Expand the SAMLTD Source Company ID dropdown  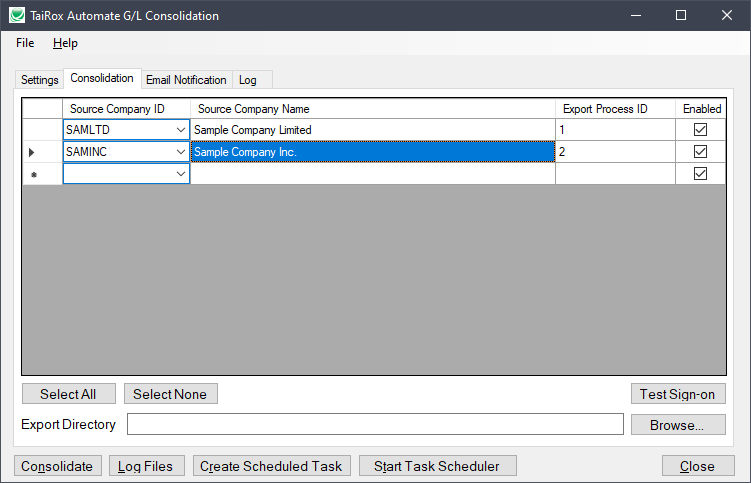point(181,130)
